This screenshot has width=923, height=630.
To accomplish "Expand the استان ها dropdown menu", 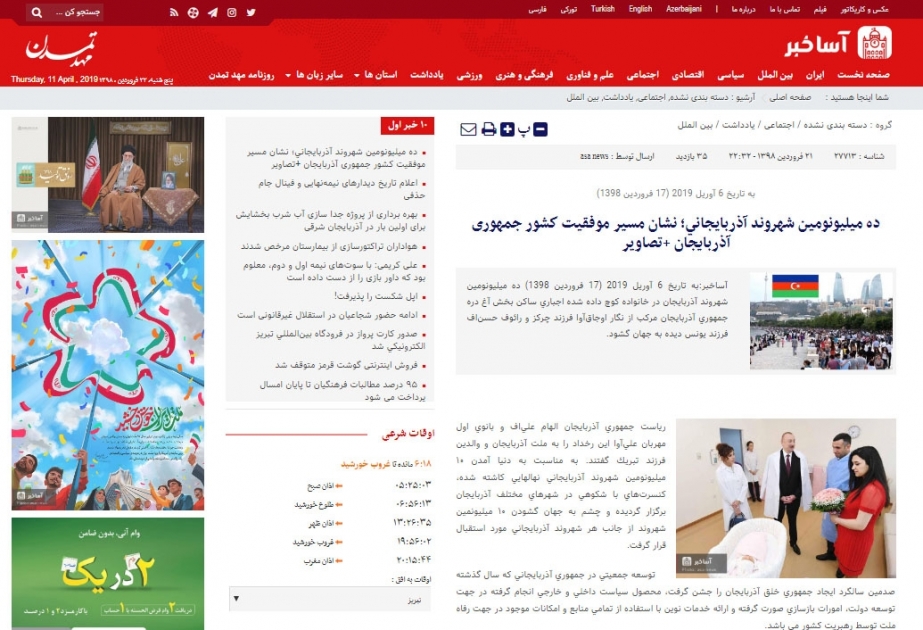I will [x=376, y=75].
